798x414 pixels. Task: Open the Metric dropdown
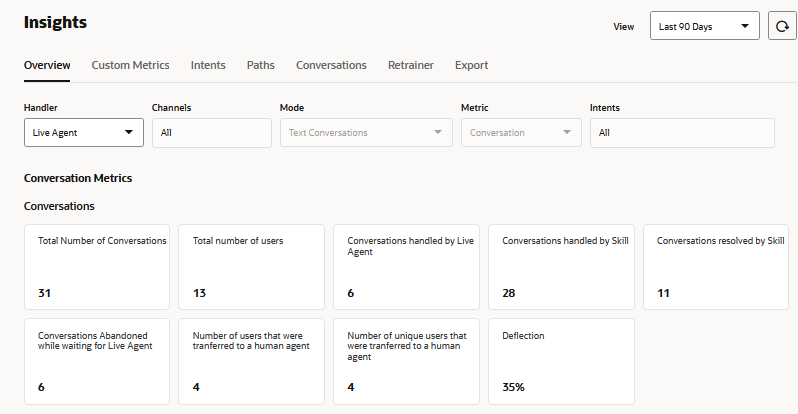tap(521, 132)
